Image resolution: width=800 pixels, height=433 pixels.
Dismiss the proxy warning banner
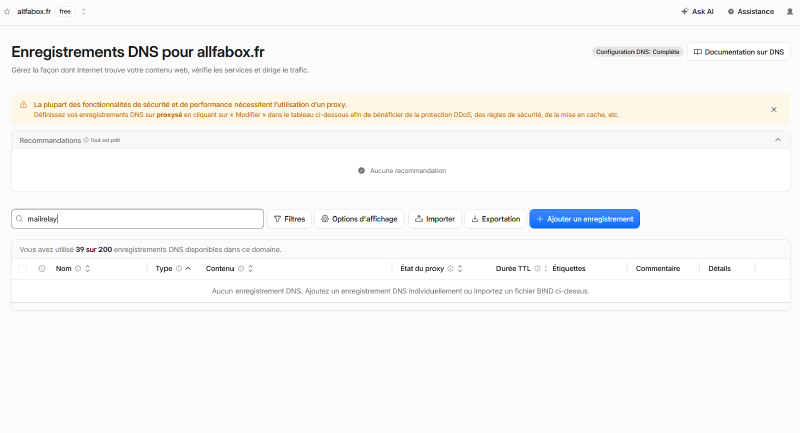[x=773, y=110]
